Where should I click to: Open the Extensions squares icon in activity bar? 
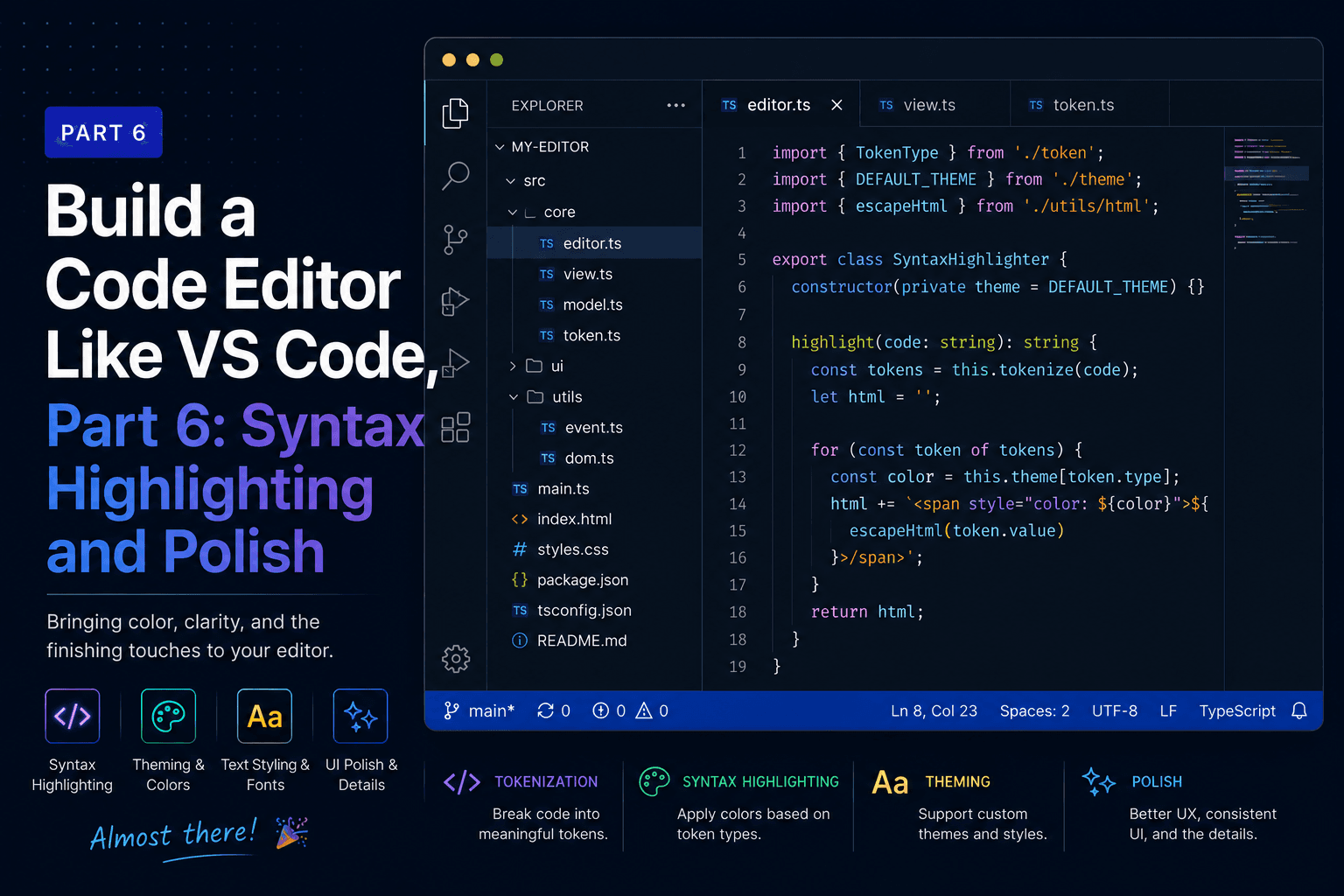pos(455,427)
